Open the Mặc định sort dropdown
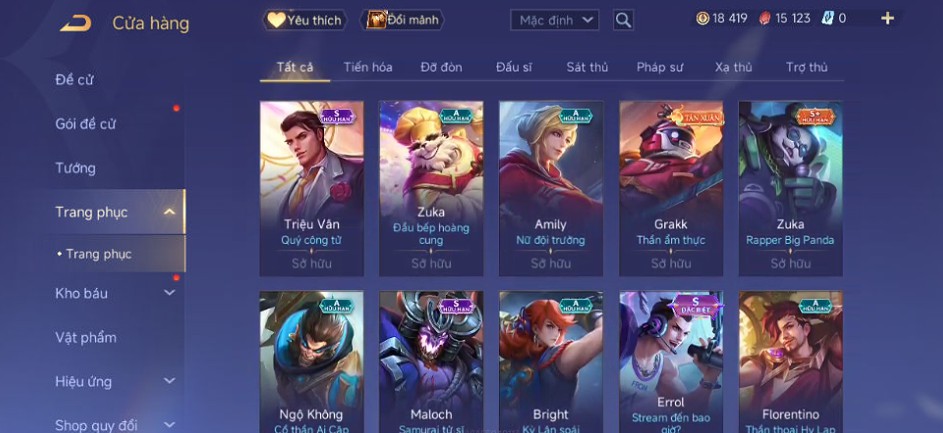 pyautogui.click(x=554, y=20)
